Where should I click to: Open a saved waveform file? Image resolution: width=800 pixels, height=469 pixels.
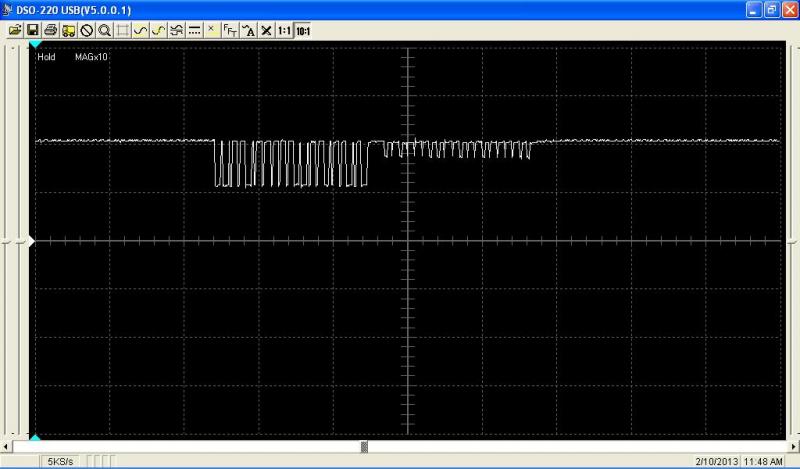15,31
